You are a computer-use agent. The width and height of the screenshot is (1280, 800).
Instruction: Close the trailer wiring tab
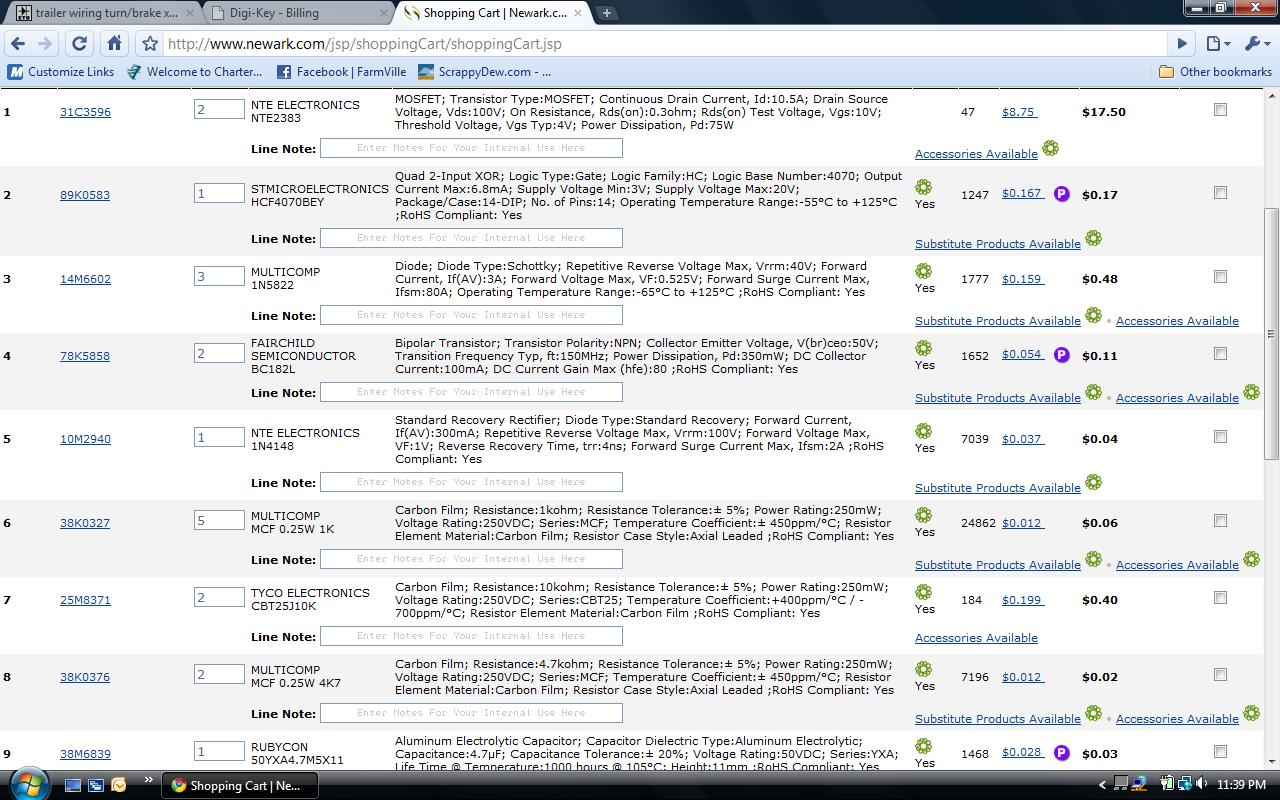(189, 13)
